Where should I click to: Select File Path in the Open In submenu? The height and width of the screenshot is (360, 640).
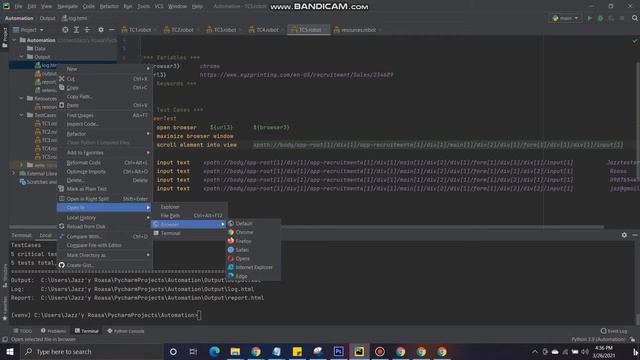click(189, 216)
